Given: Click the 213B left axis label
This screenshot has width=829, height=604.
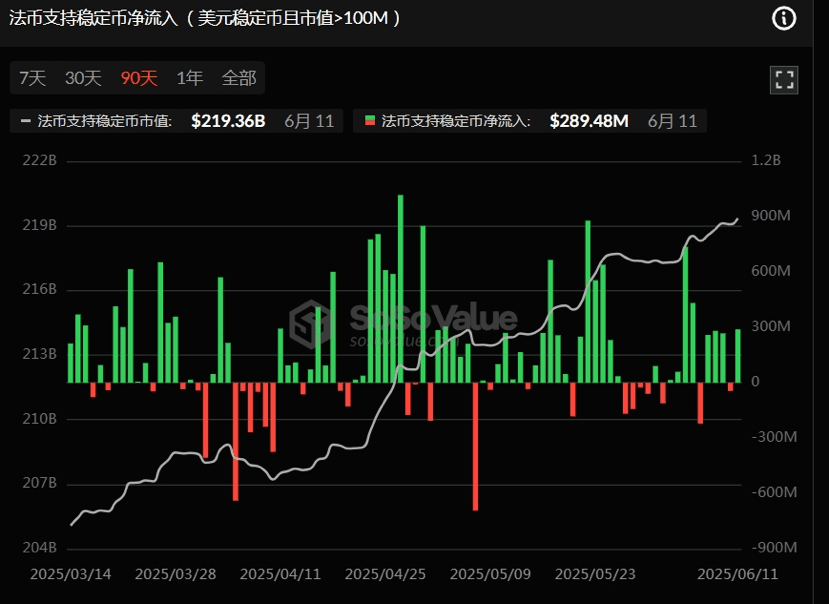Looking at the screenshot, I should point(40,354).
